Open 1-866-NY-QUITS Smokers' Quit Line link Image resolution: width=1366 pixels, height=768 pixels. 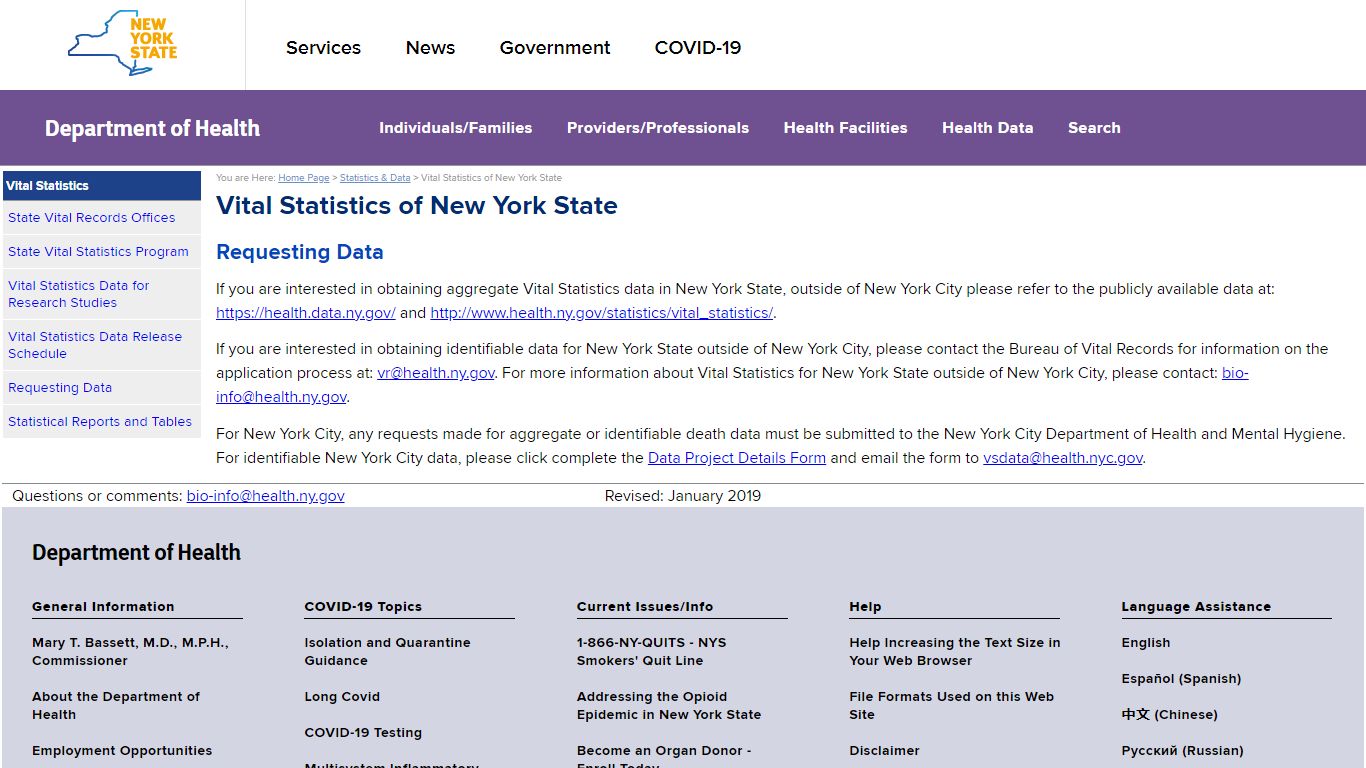[651, 652]
